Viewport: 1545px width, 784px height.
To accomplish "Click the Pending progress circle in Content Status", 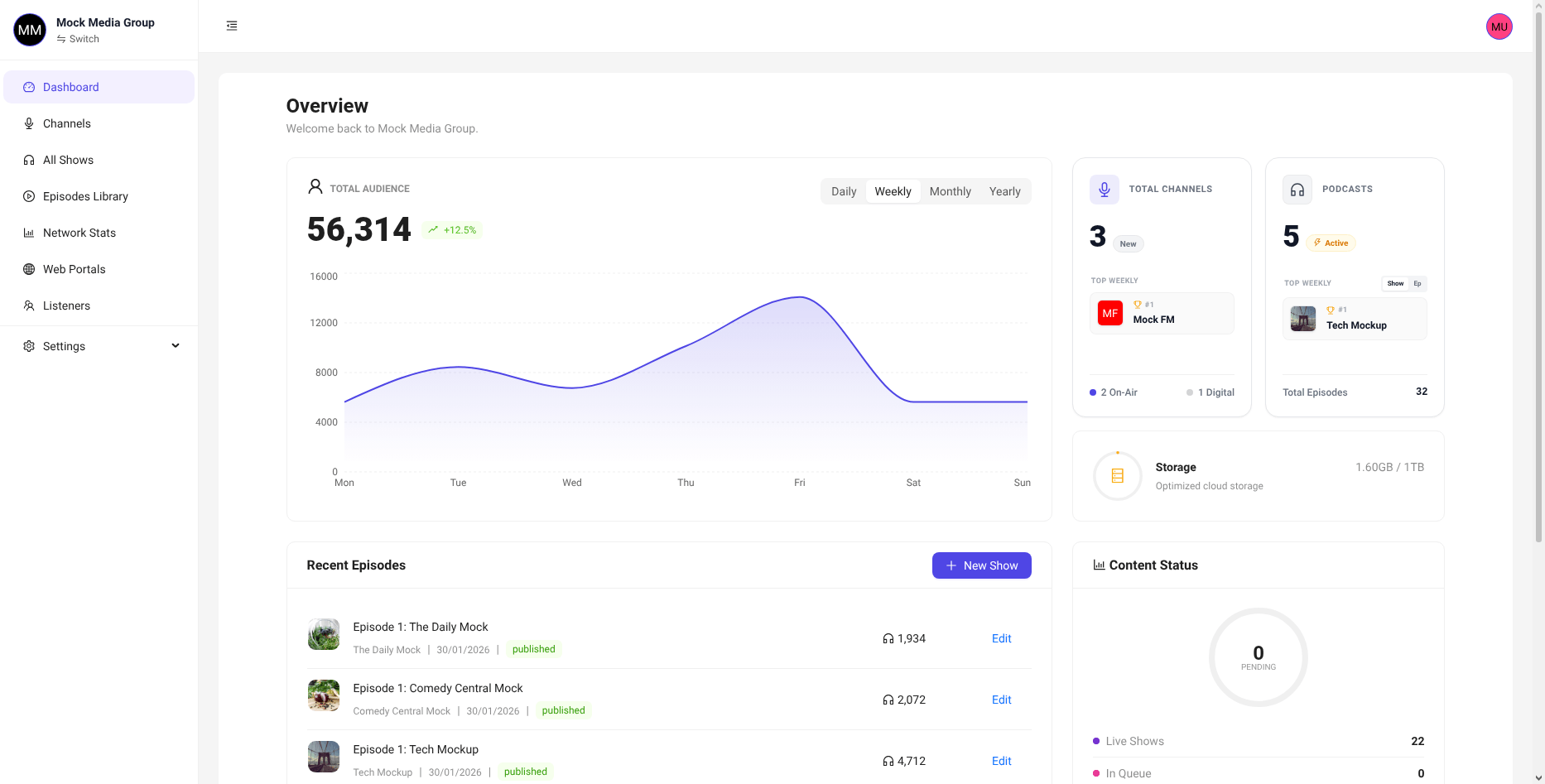I will click(1258, 657).
